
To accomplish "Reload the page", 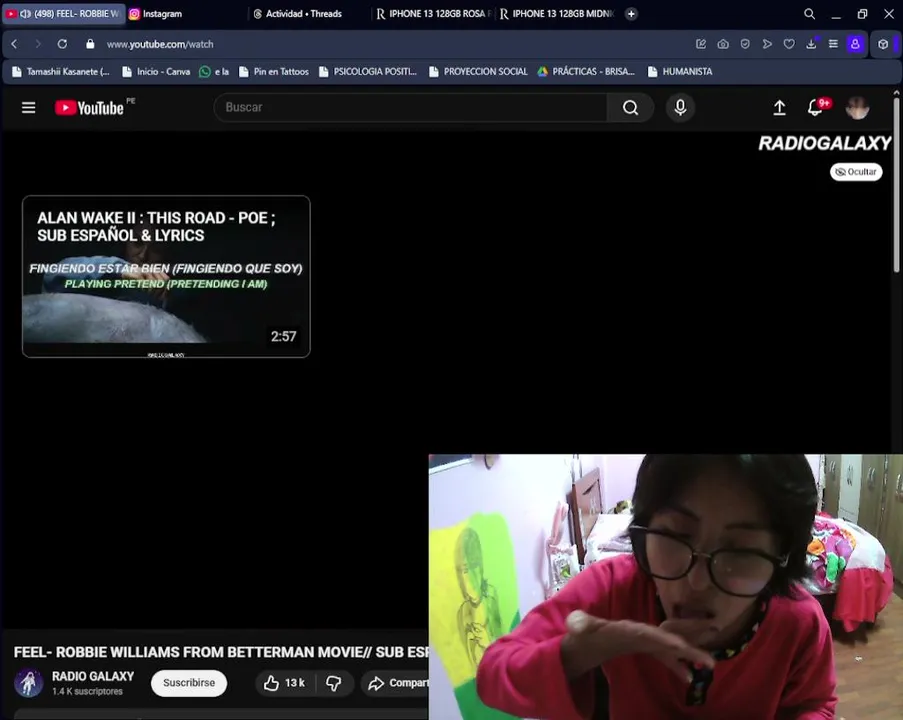I will [x=62, y=44].
